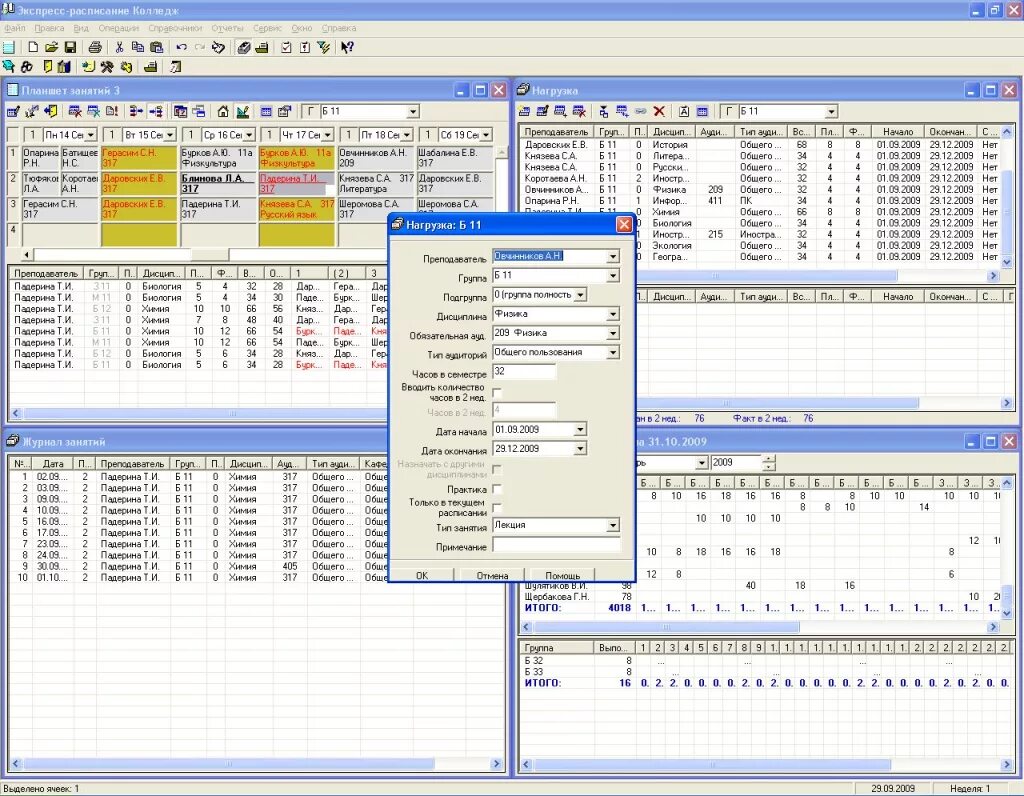Click the hammer tools icon in second toolbar

tap(107, 67)
